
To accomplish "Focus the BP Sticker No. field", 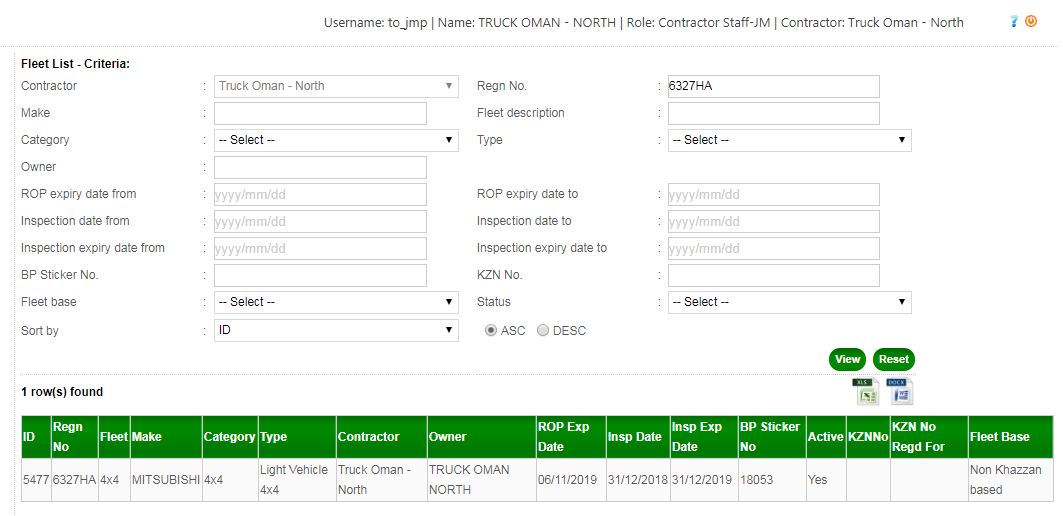I will (320, 275).
